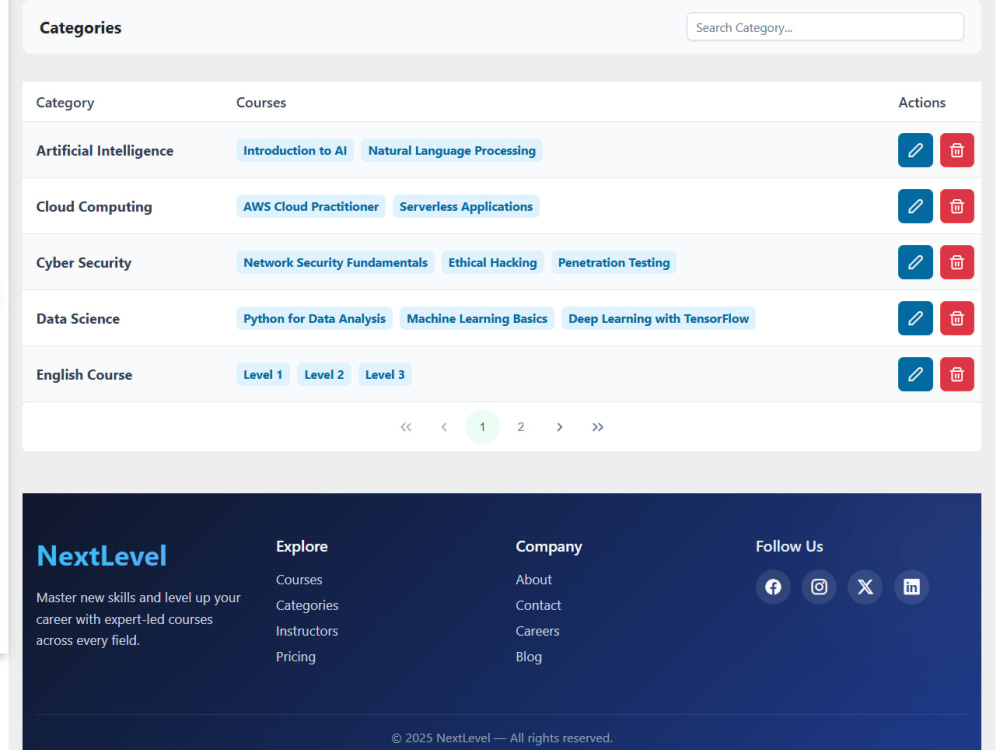The width and height of the screenshot is (1000, 750).
Task: Go to the previous page
Action: pyautogui.click(x=444, y=427)
